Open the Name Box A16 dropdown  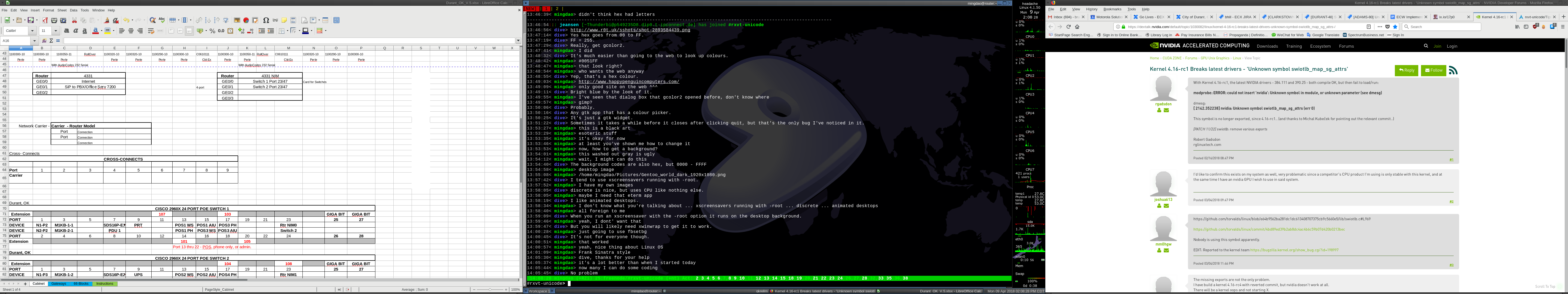(34, 41)
